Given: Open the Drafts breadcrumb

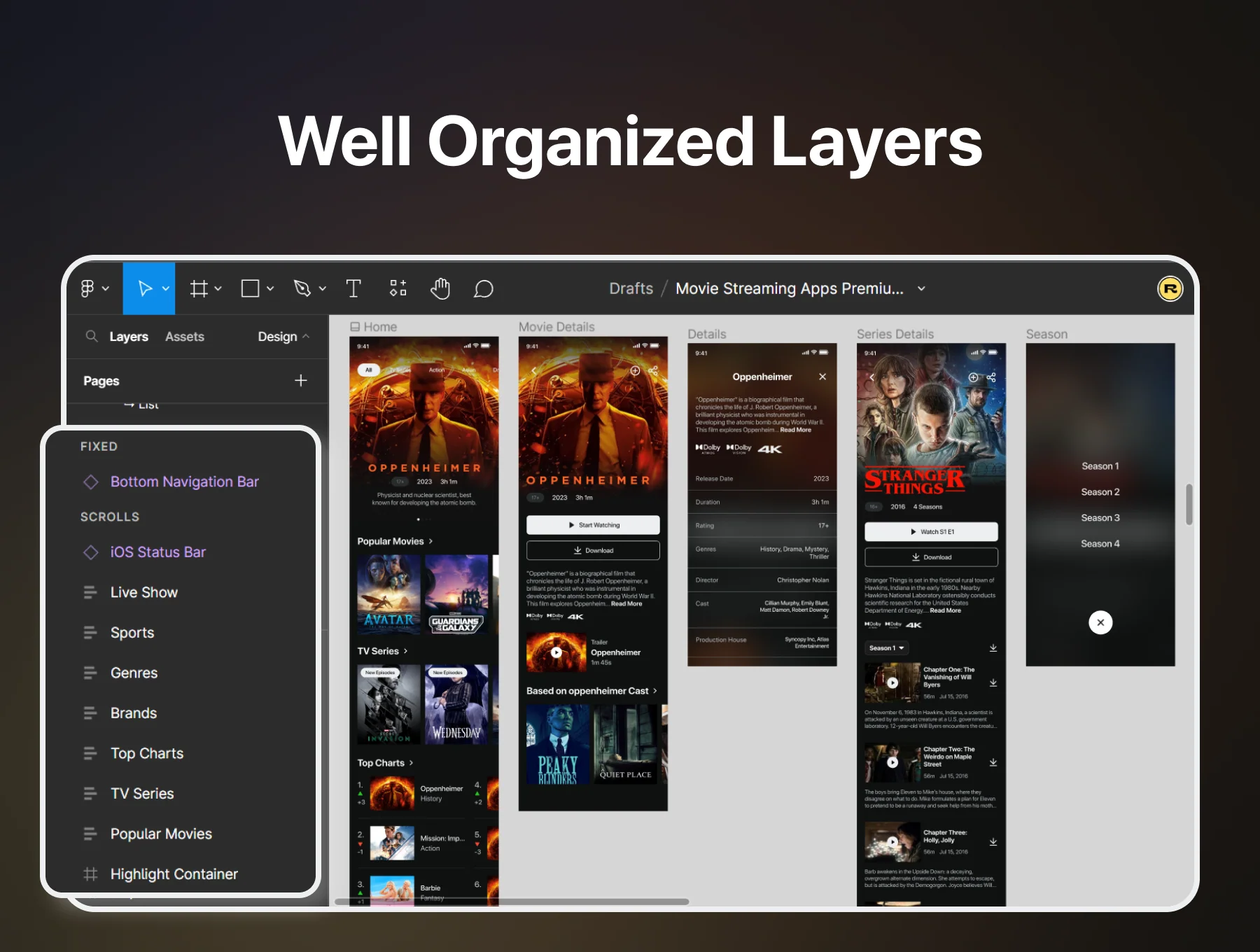Looking at the screenshot, I should pos(631,288).
